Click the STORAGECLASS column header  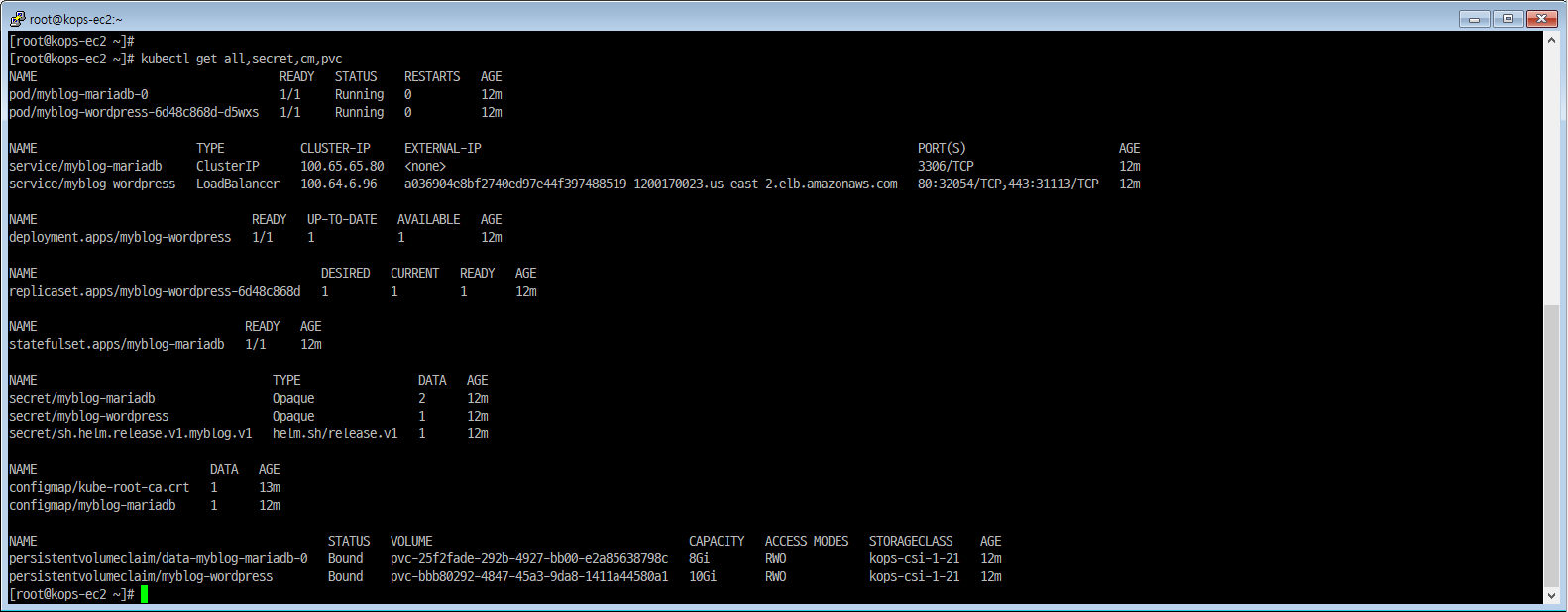911,541
